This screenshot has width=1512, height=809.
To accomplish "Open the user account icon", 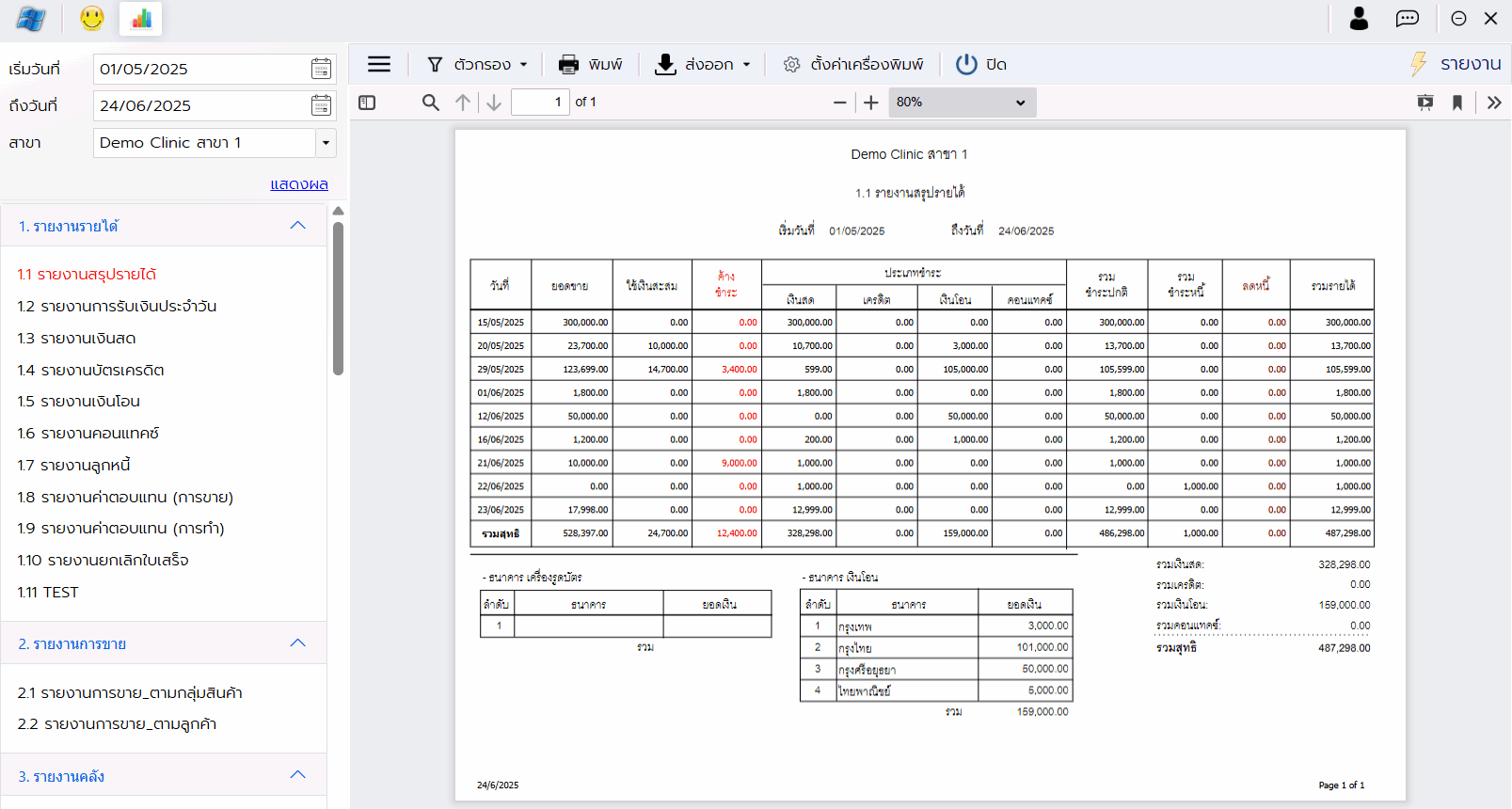I will 1359,19.
